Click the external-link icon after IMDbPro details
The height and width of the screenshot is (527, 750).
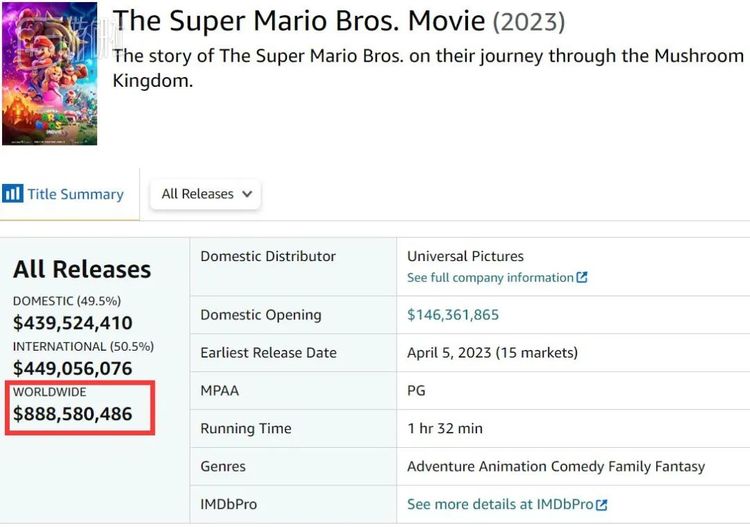click(602, 505)
